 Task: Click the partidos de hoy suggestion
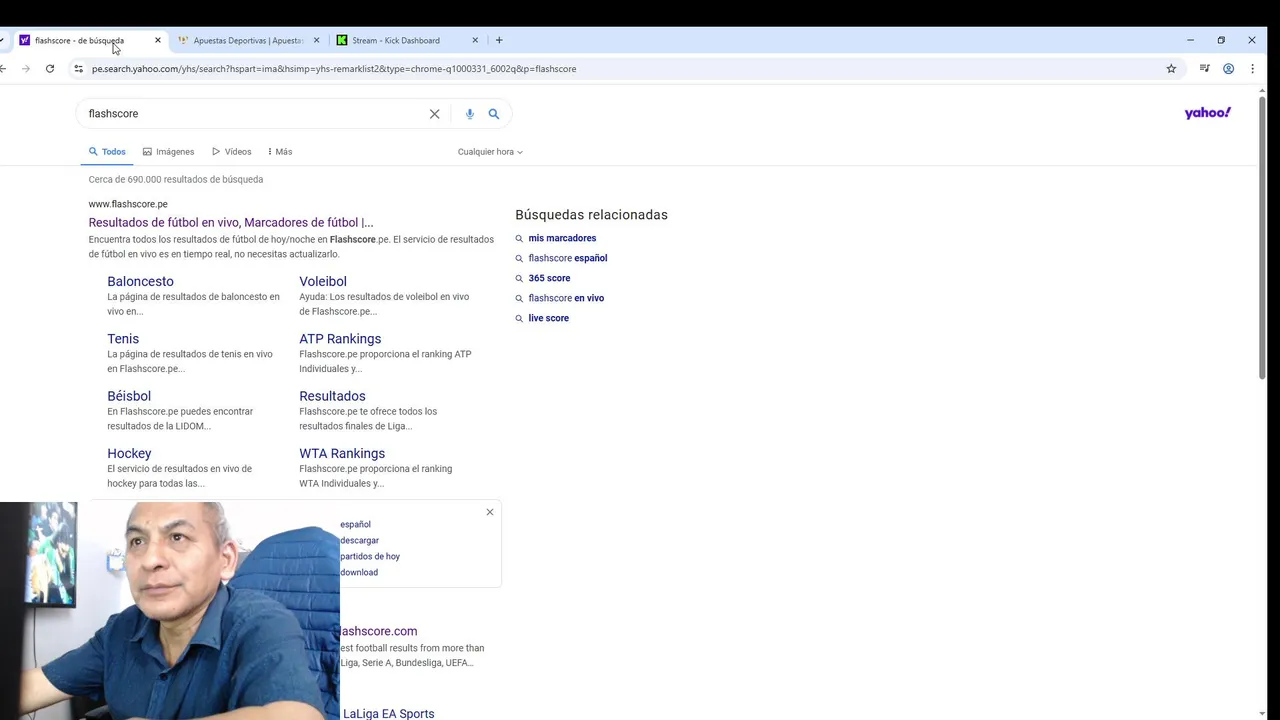370,556
